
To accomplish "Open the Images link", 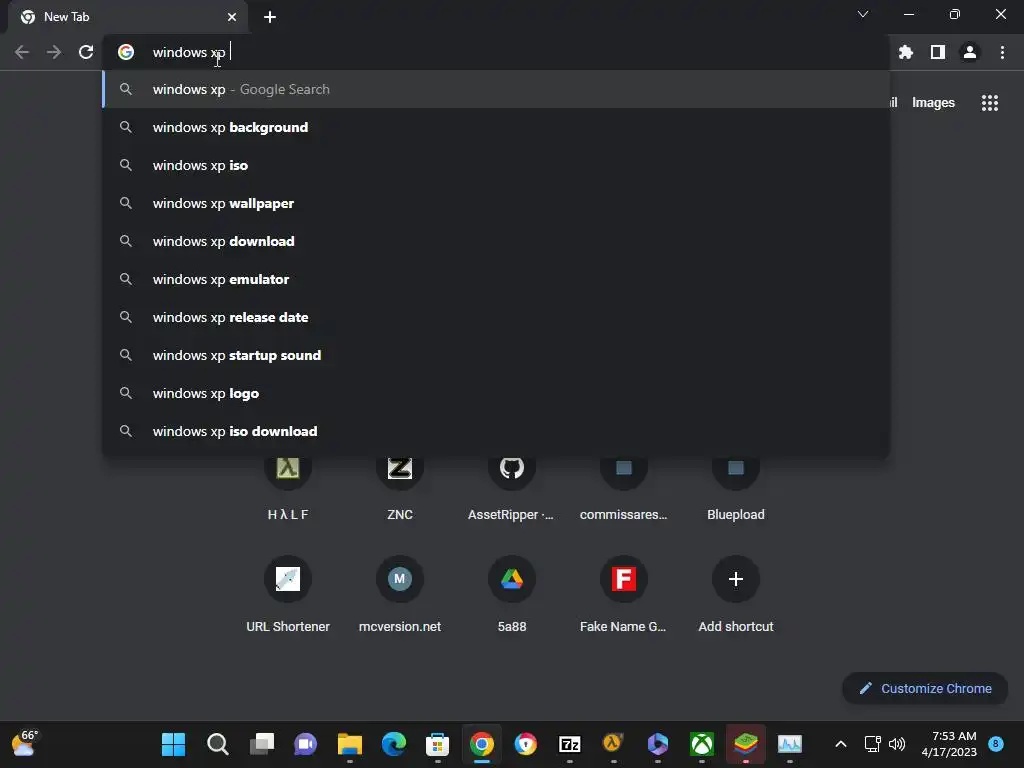I will tap(933, 103).
